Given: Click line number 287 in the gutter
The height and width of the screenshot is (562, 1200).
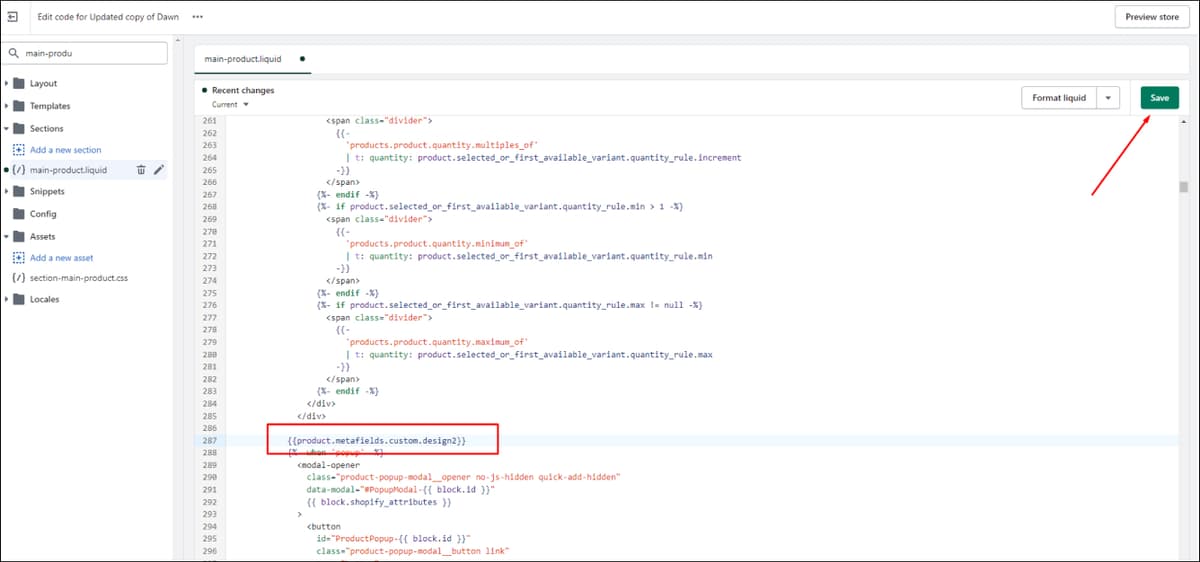Looking at the screenshot, I should coord(209,440).
